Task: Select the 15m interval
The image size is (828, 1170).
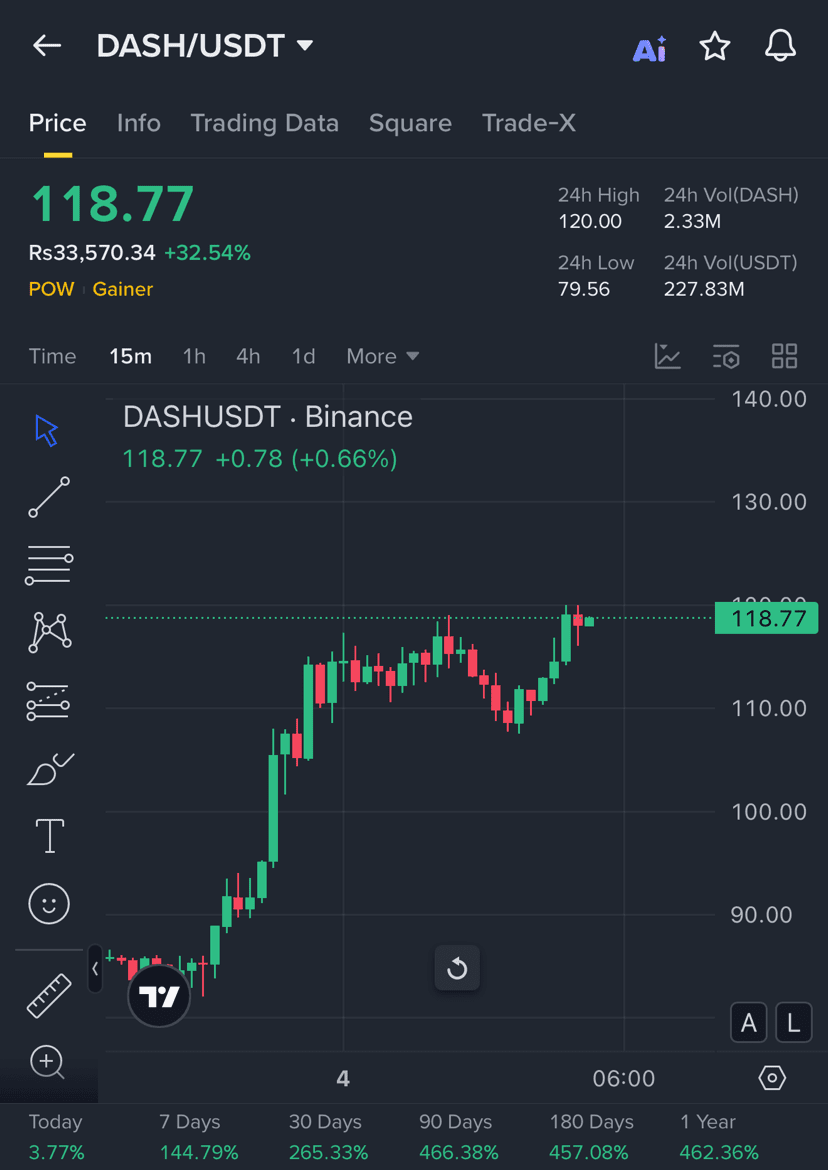Action: pyautogui.click(x=131, y=357)
